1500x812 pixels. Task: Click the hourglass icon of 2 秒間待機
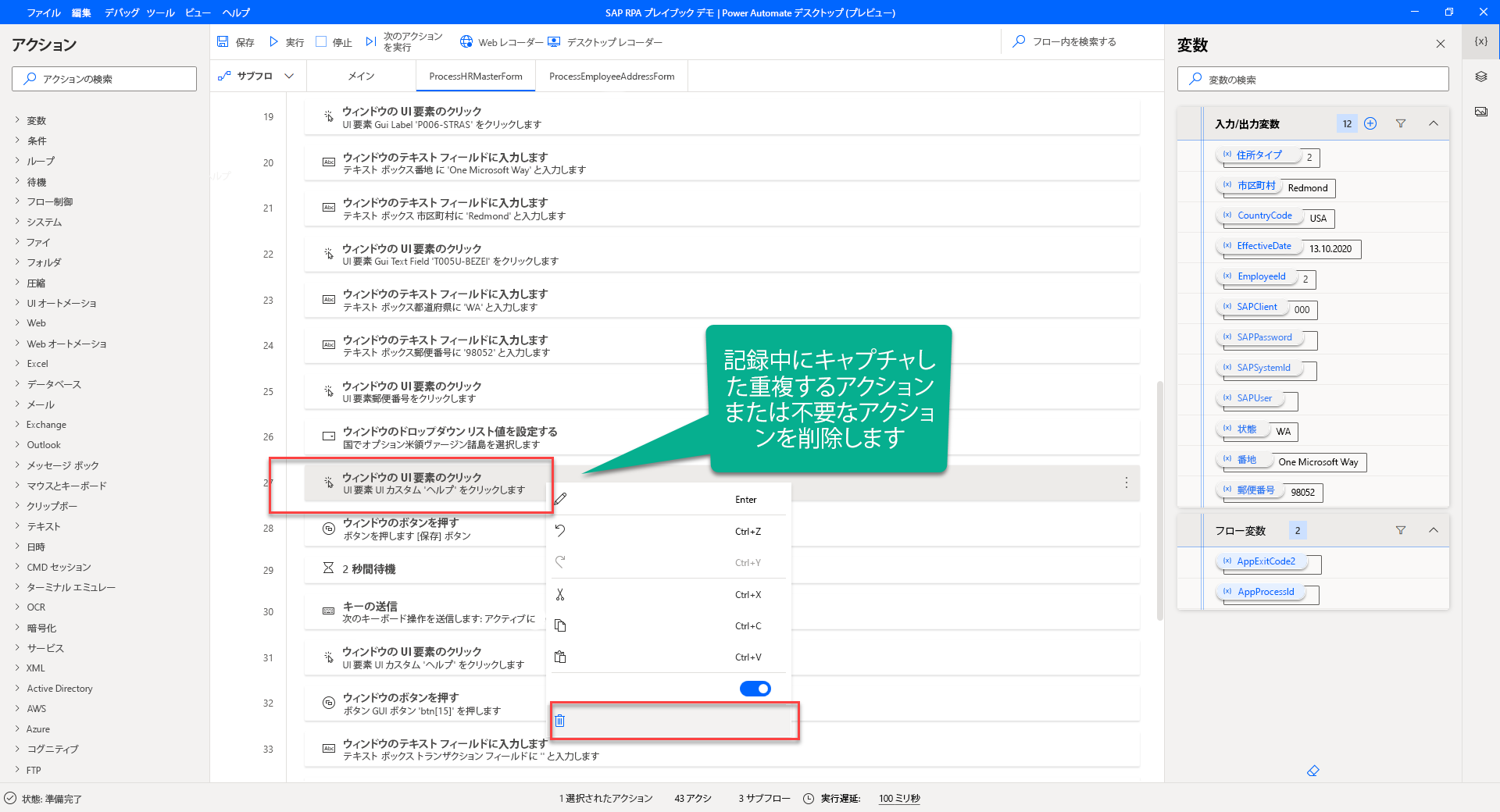click(x=329, y=568)
